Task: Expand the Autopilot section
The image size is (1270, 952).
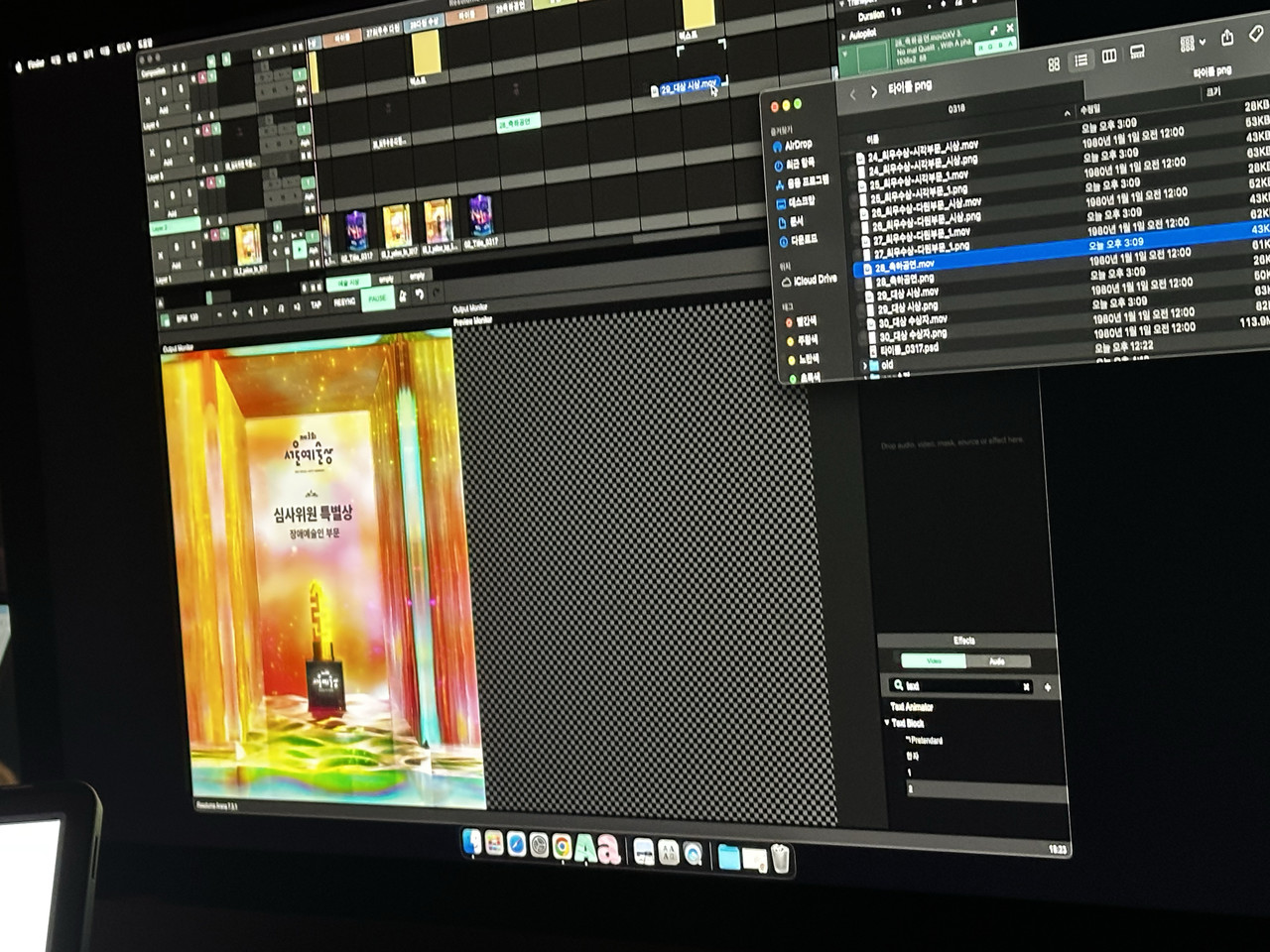Action: [x=845, y=36]
